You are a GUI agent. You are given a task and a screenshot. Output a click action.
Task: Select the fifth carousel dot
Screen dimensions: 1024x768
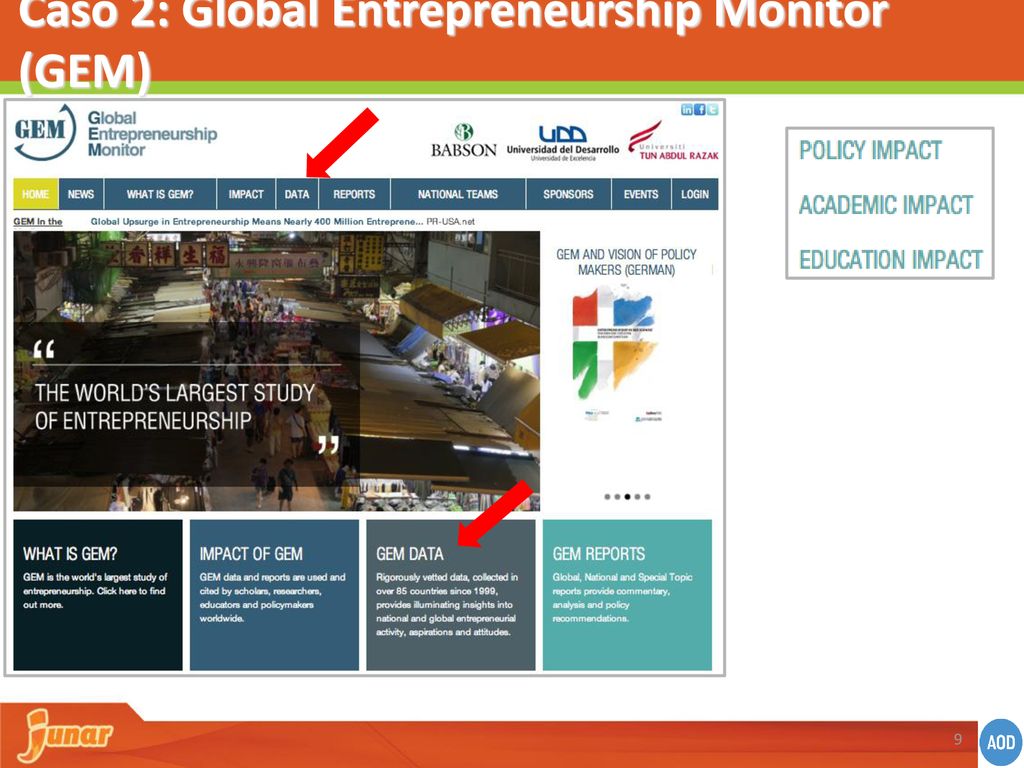(x=647, y=497)
